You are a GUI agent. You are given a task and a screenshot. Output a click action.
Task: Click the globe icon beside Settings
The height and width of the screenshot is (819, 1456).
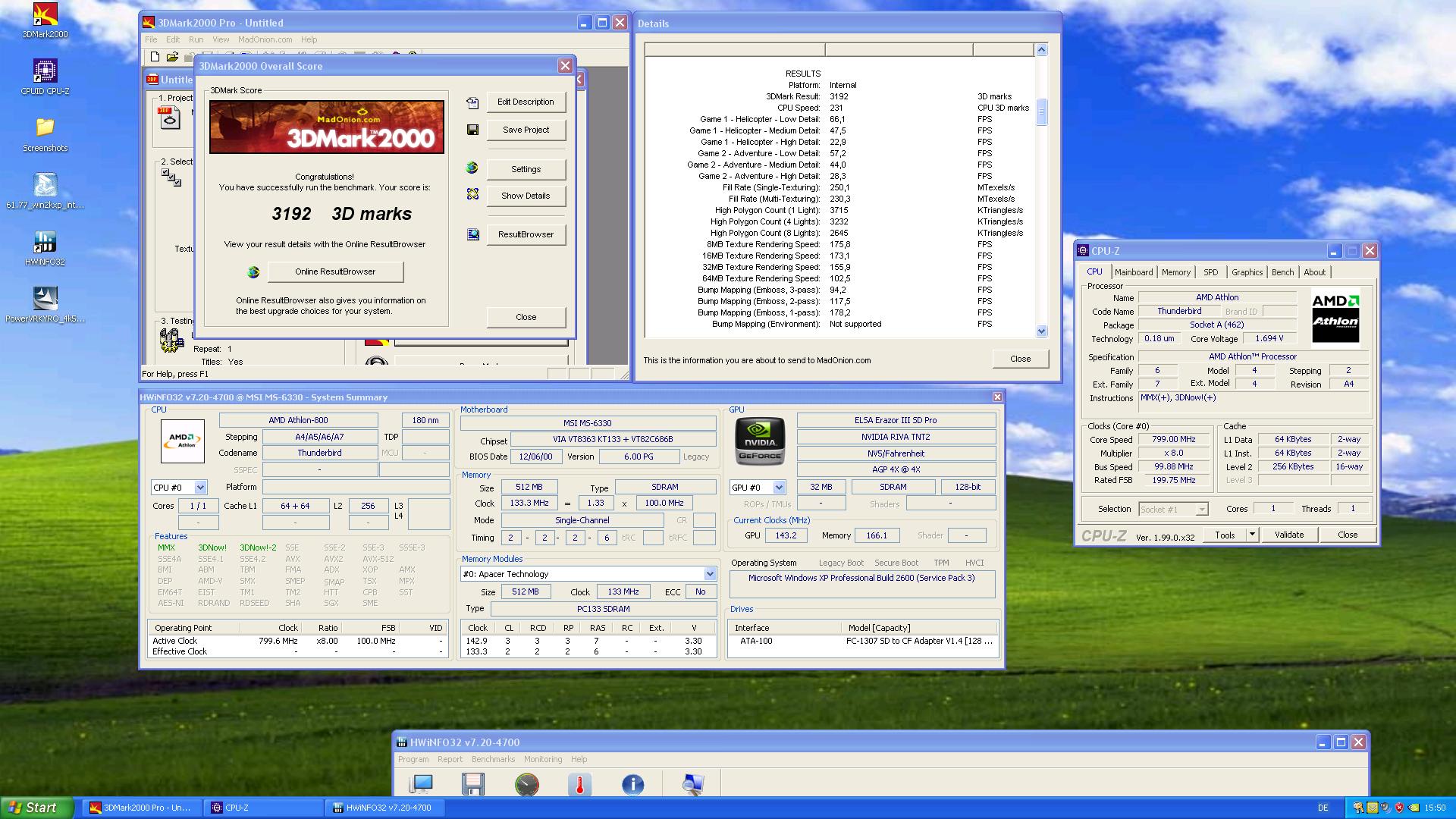click(472, 168)
